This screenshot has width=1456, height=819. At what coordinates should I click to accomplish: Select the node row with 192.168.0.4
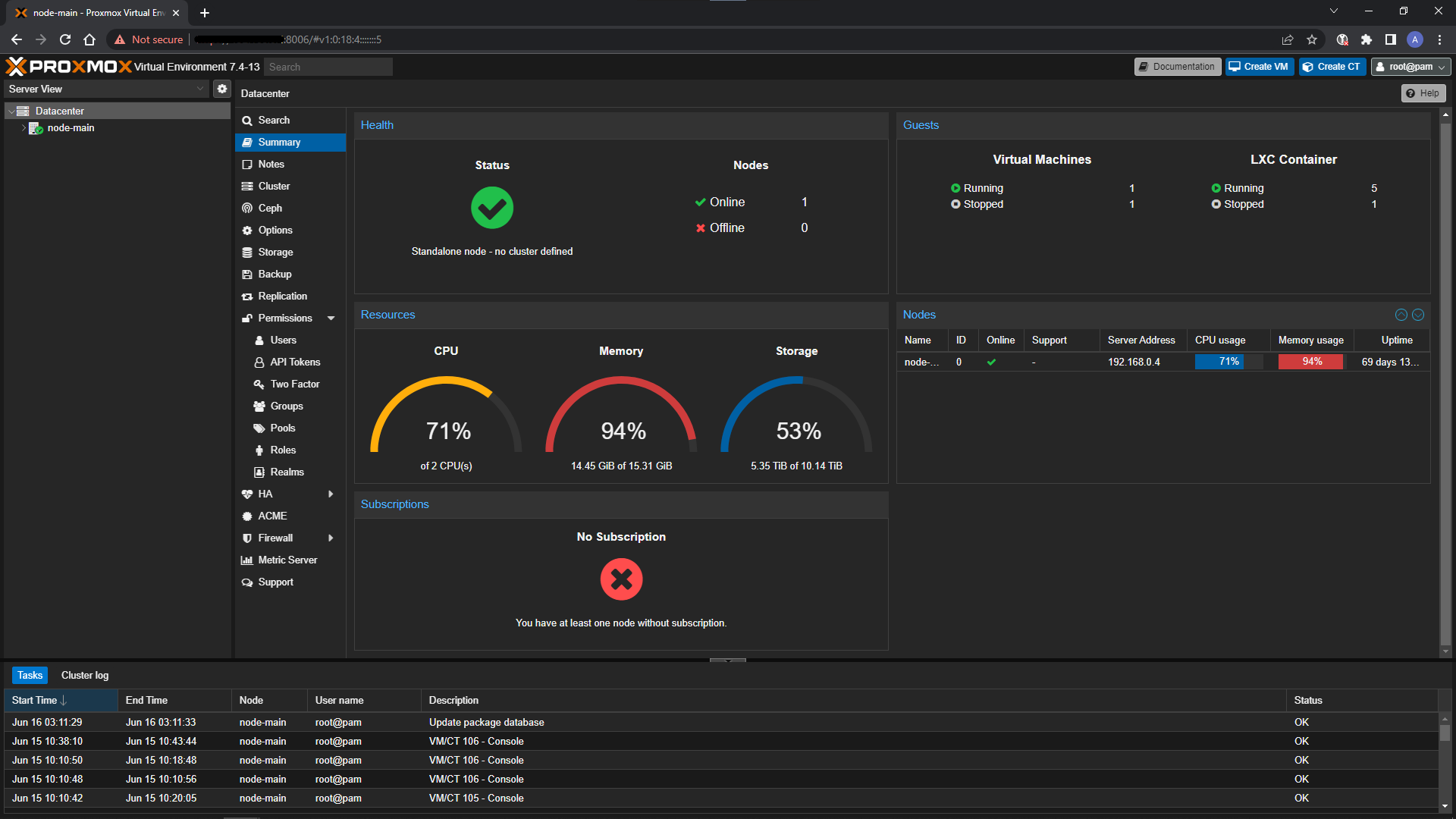pyautogui.click(x=1163, y=362)
